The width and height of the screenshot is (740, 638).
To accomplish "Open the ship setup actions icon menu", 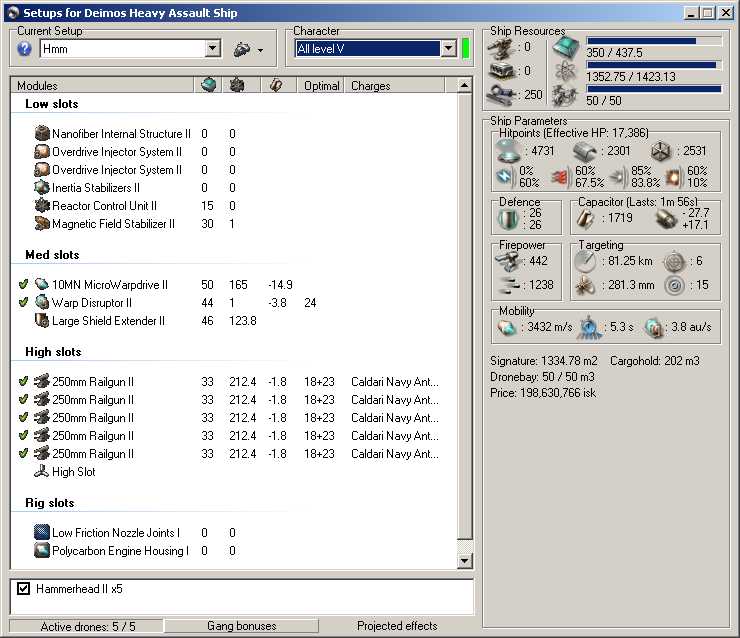I will (247, 49).
